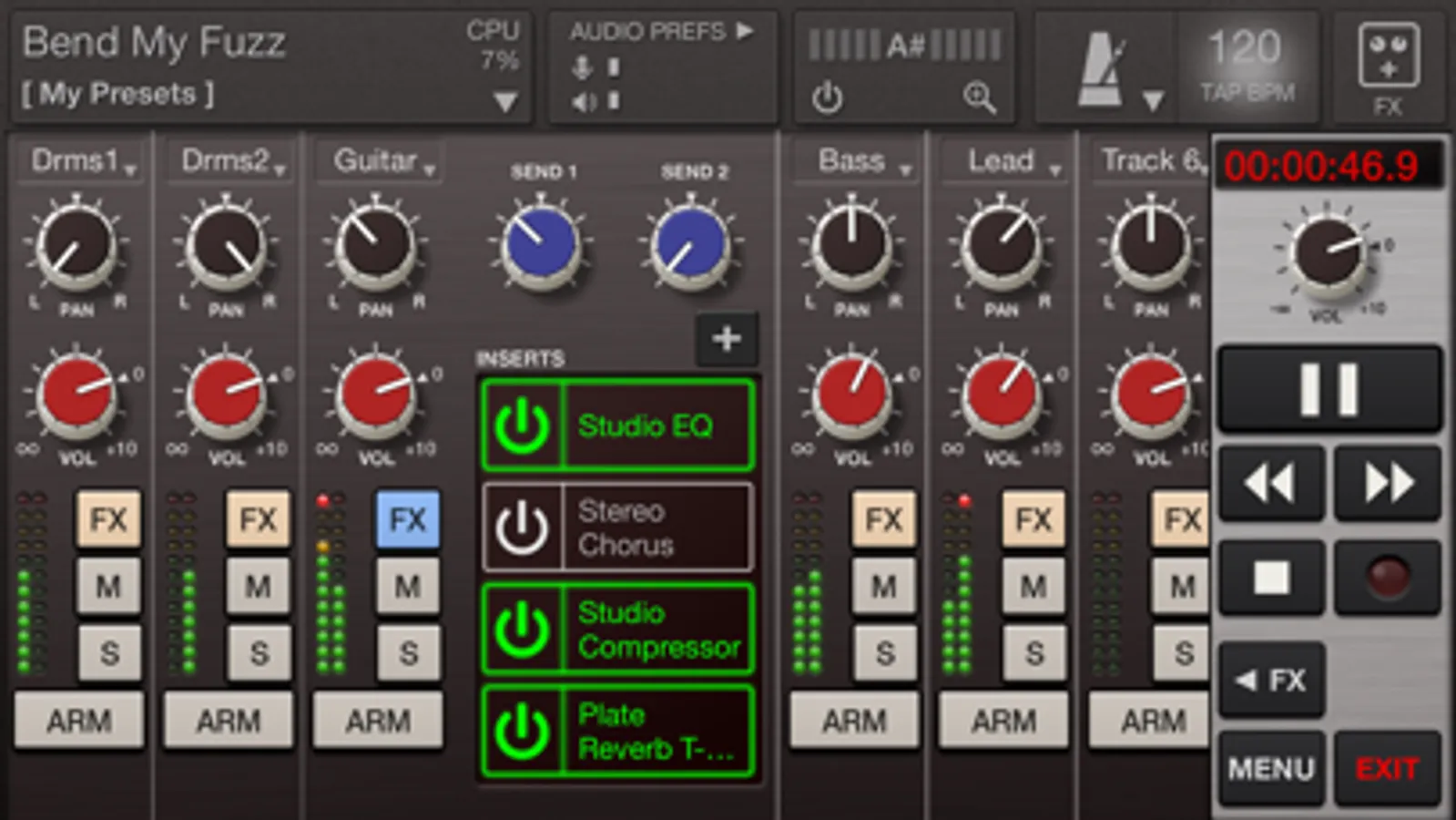Open the tuner magnifier zoom icon
The width and height of the screenshot is (1456, 820).
(x=979, y=97)
